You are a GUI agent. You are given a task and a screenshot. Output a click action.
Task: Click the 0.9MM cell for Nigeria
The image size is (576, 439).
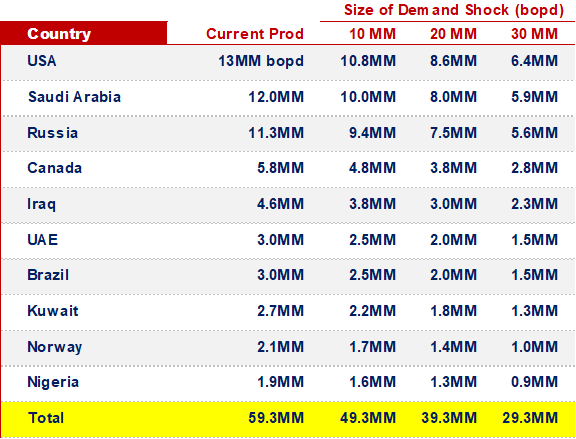click(534, 382)
